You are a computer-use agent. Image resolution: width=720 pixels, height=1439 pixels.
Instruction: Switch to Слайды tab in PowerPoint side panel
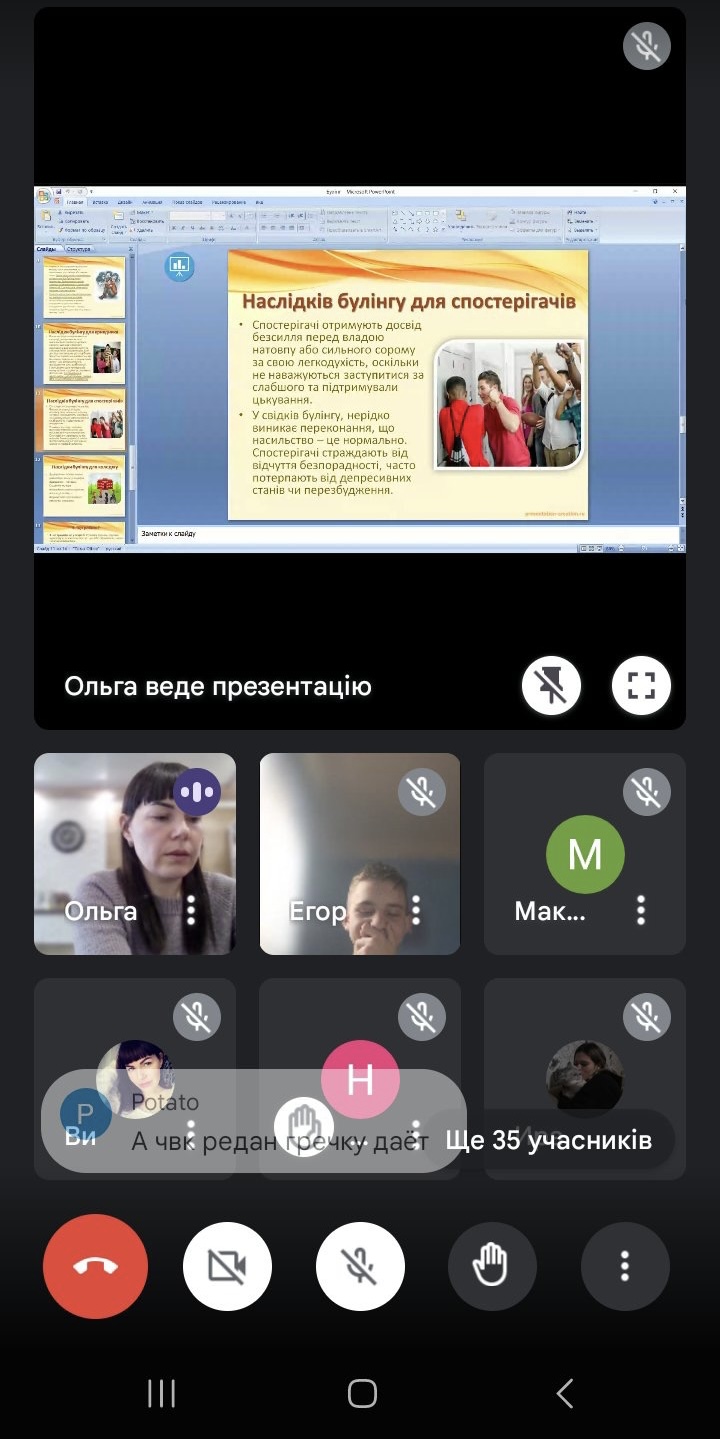[x=48, y=249]
